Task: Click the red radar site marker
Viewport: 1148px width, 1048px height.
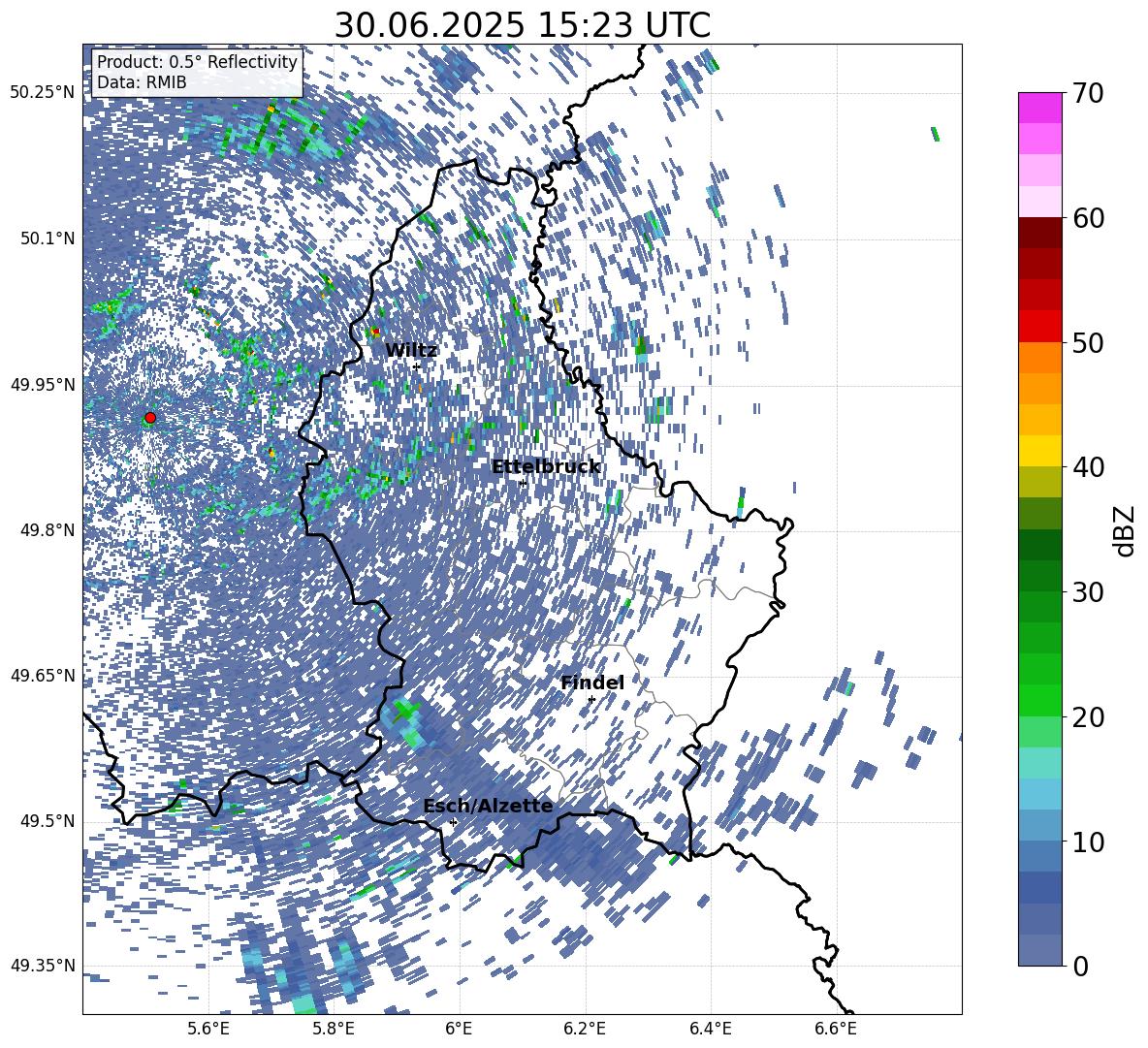Action: 150,418
